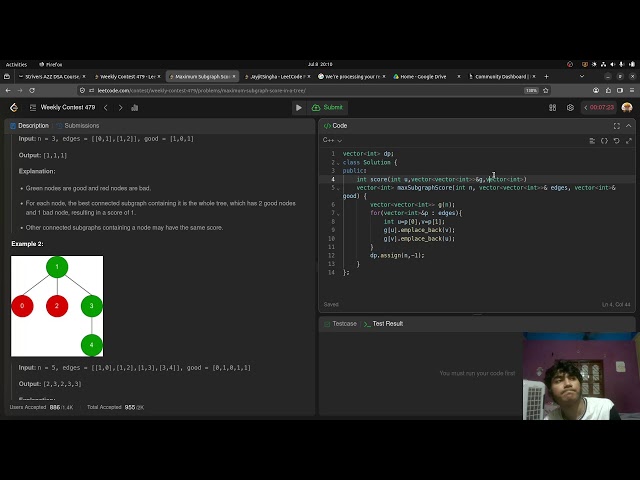Open the Firefox app menu in top bar
The image size is (640, 480).
click(51, 64)
